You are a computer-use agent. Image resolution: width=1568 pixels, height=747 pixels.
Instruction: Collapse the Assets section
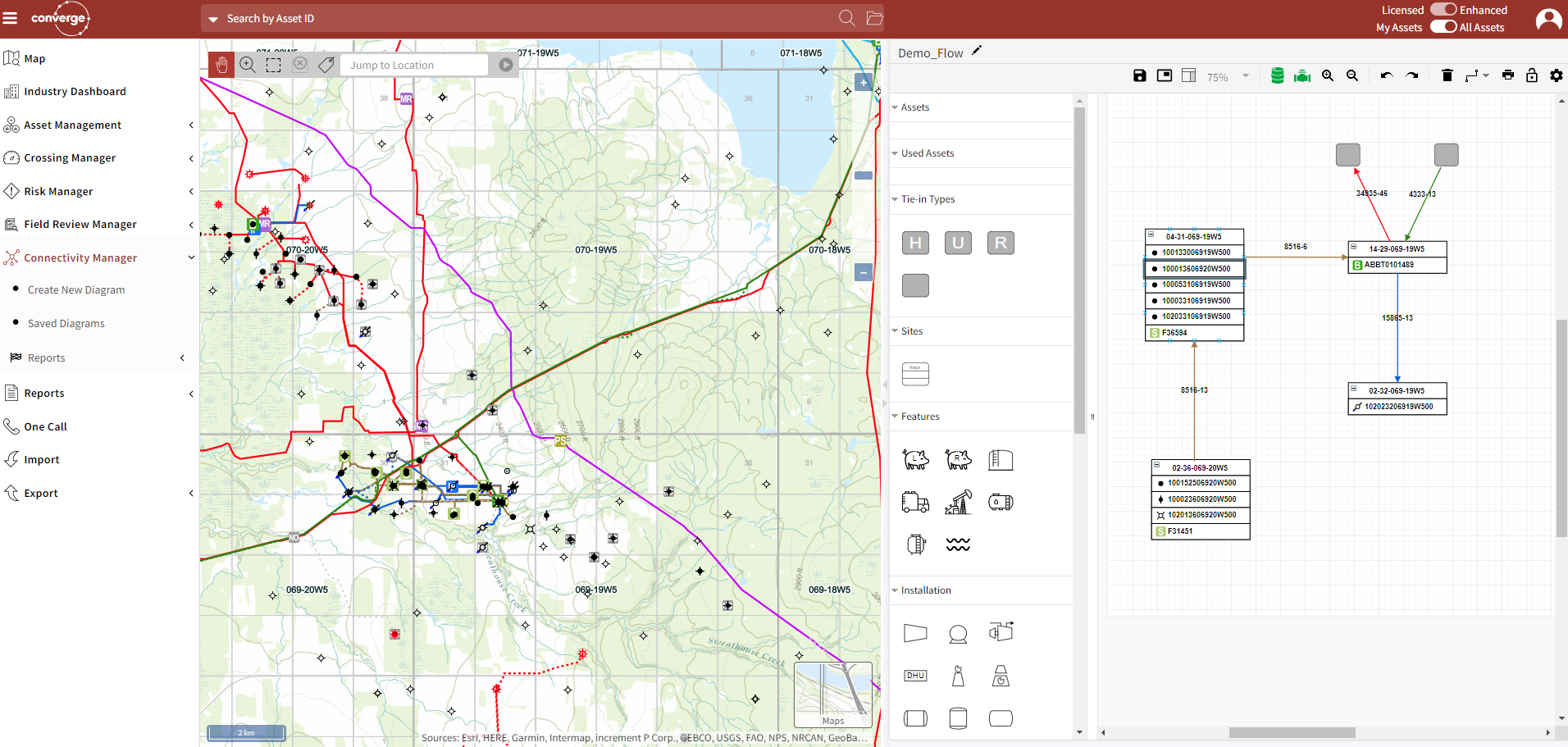(895, 107)
